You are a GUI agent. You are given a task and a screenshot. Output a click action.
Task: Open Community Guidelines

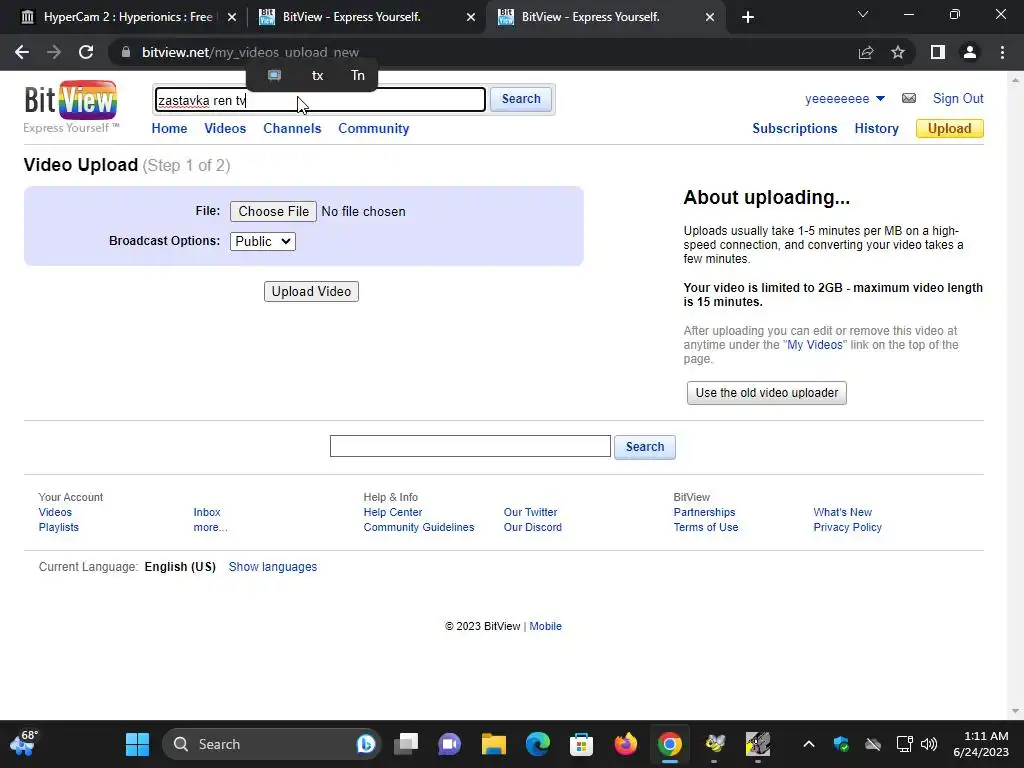tap(419, 527)
